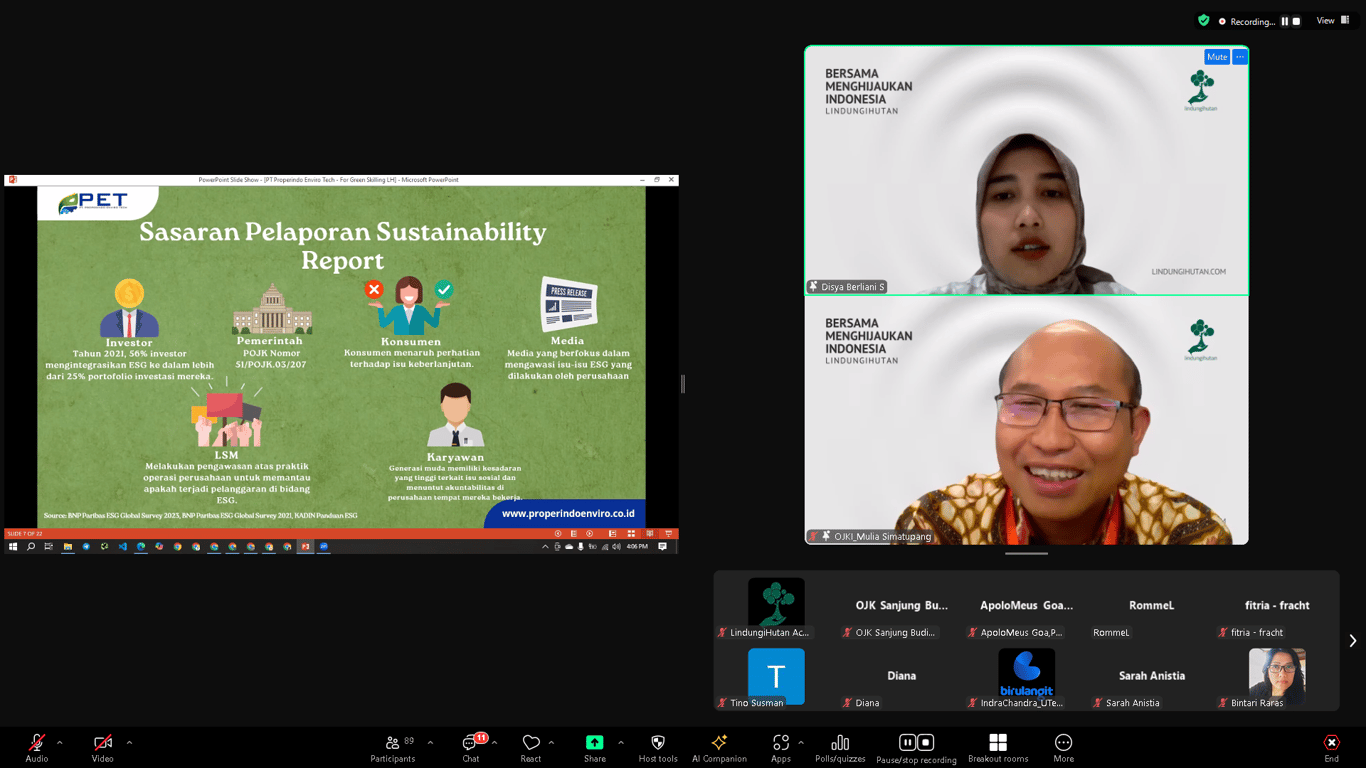Stop recording in the bottom toolbar
This screenshot has height=768, width=1366.
926,742
